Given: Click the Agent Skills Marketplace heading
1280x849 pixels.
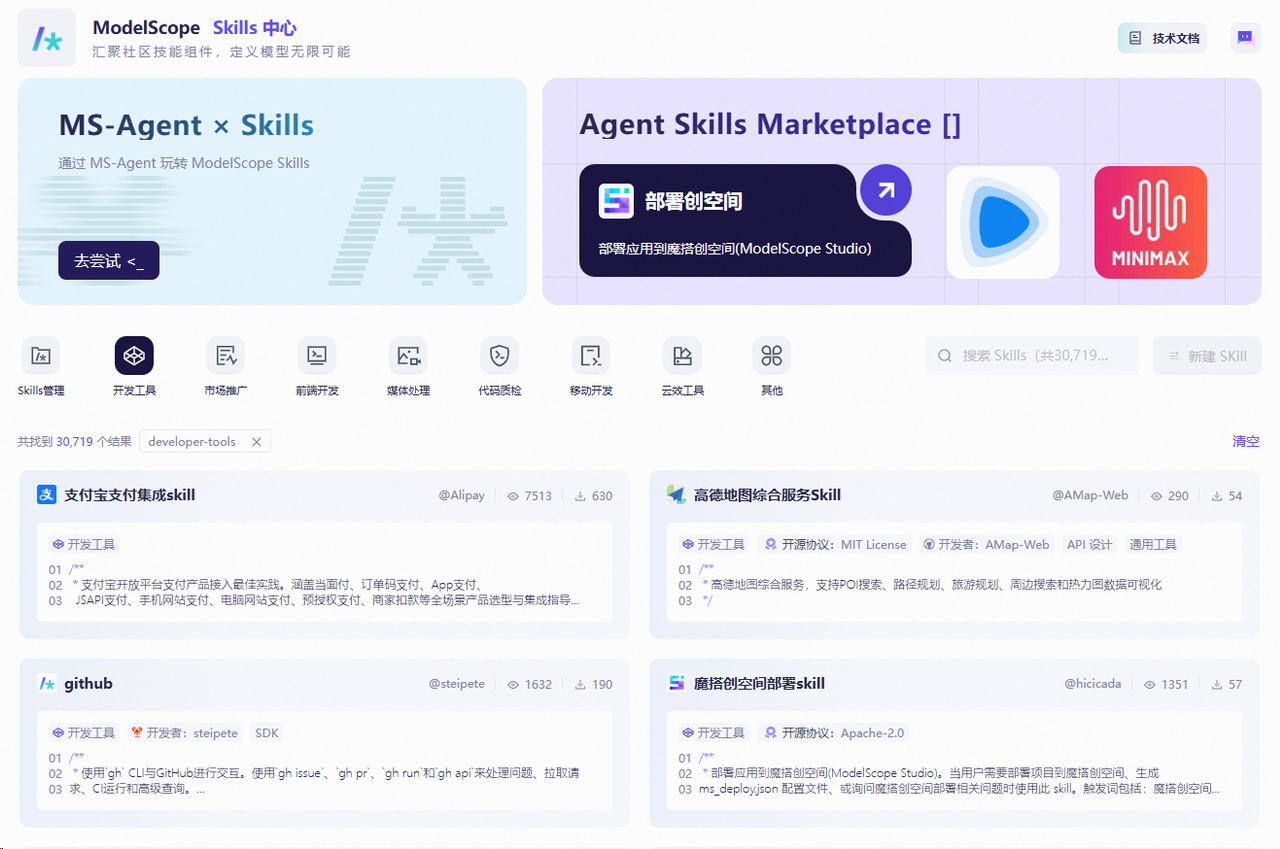Looking at the screenshot, I should 770,124.
